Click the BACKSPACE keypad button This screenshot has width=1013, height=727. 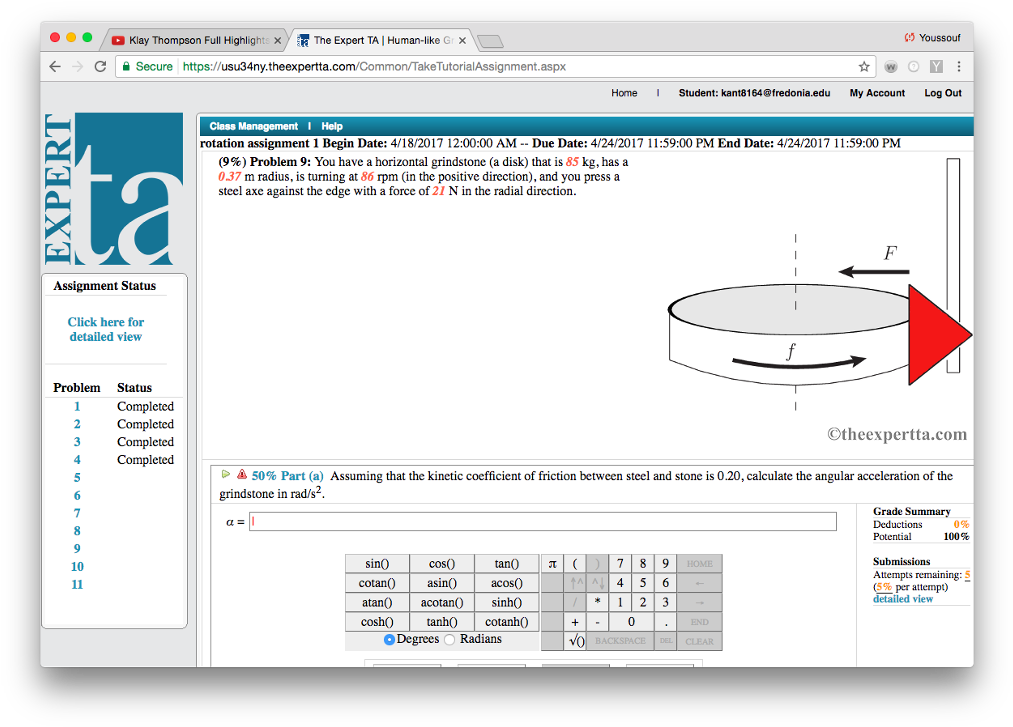(620, 641)
